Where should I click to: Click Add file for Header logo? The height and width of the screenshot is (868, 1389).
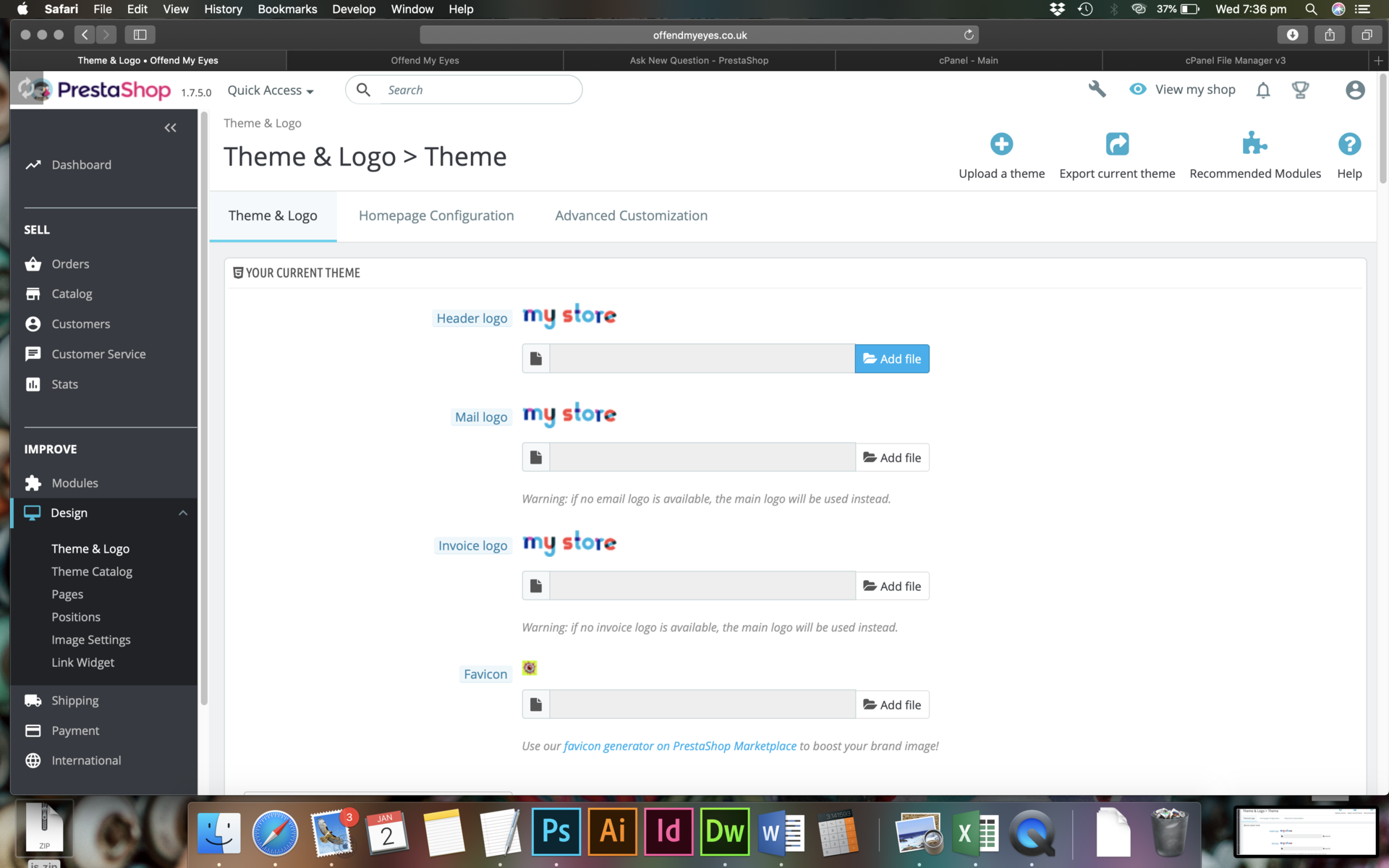[891, 359]
